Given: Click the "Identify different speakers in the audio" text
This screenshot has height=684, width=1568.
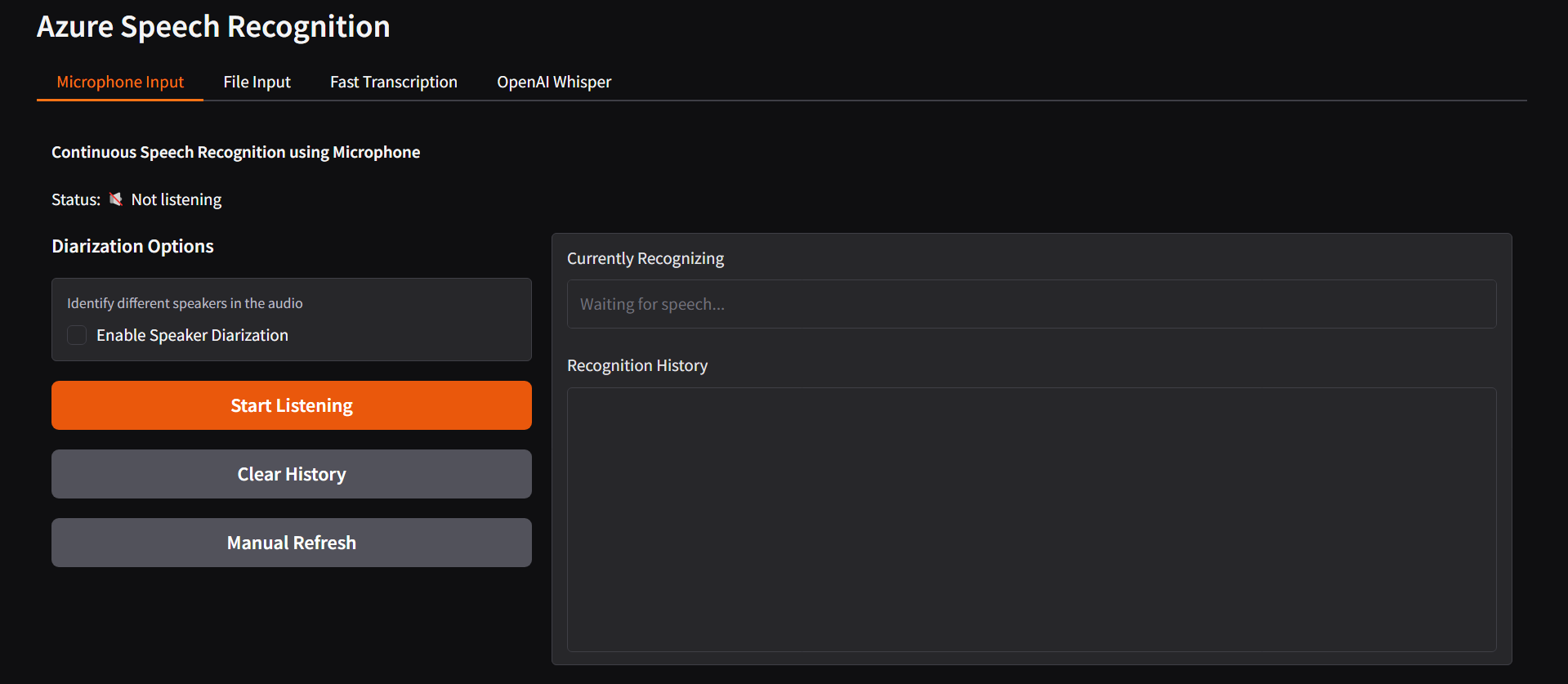Looking at the screenshot, I should point(185,303).
